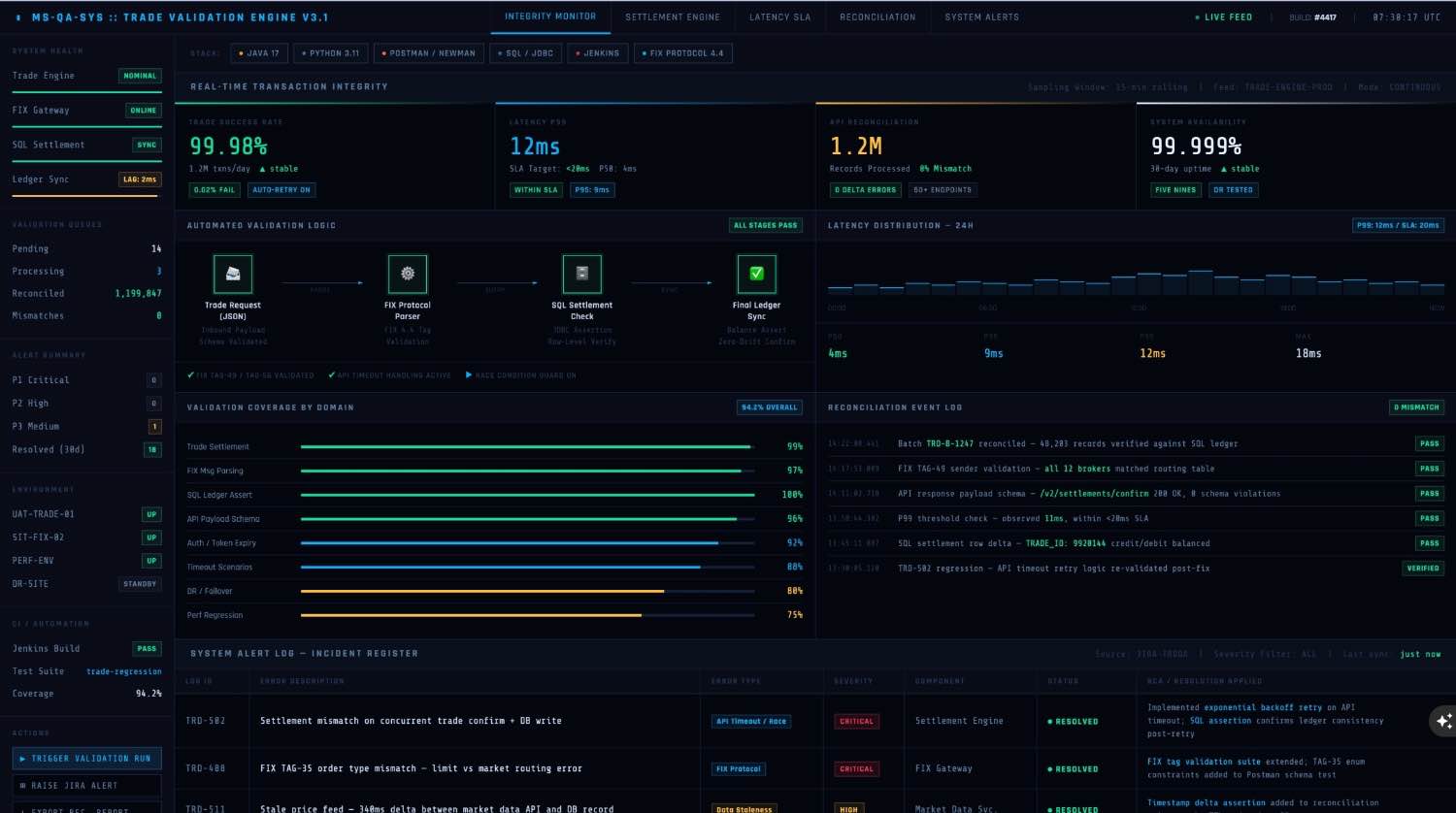Switch to the Reconciliation tab

point(877,16)
